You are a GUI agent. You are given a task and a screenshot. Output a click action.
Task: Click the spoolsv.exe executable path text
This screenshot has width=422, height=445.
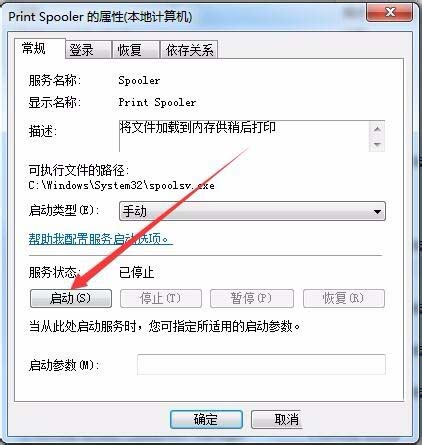click(x=121, y=185)
